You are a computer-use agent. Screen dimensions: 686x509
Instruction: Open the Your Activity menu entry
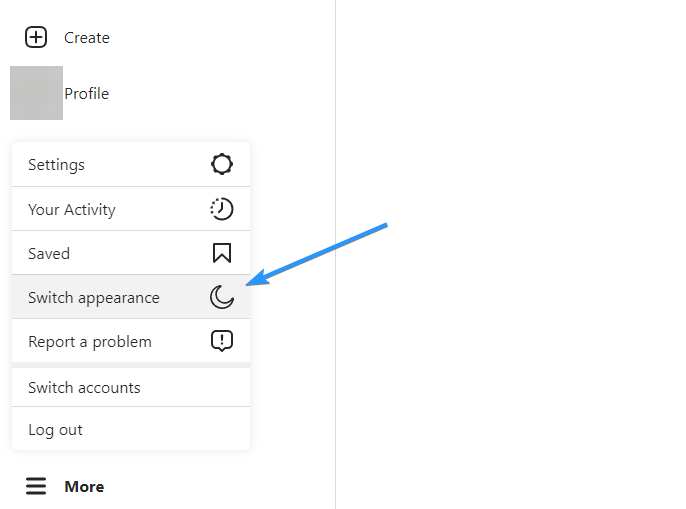click(x=131, y=209)
